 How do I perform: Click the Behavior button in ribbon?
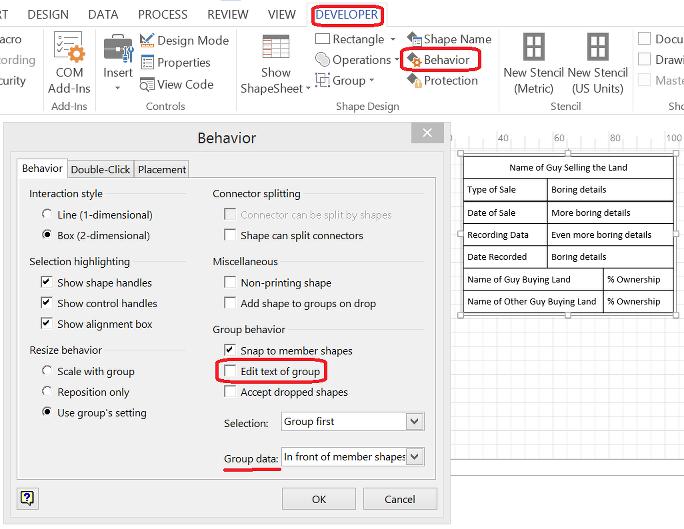(439, 60)
